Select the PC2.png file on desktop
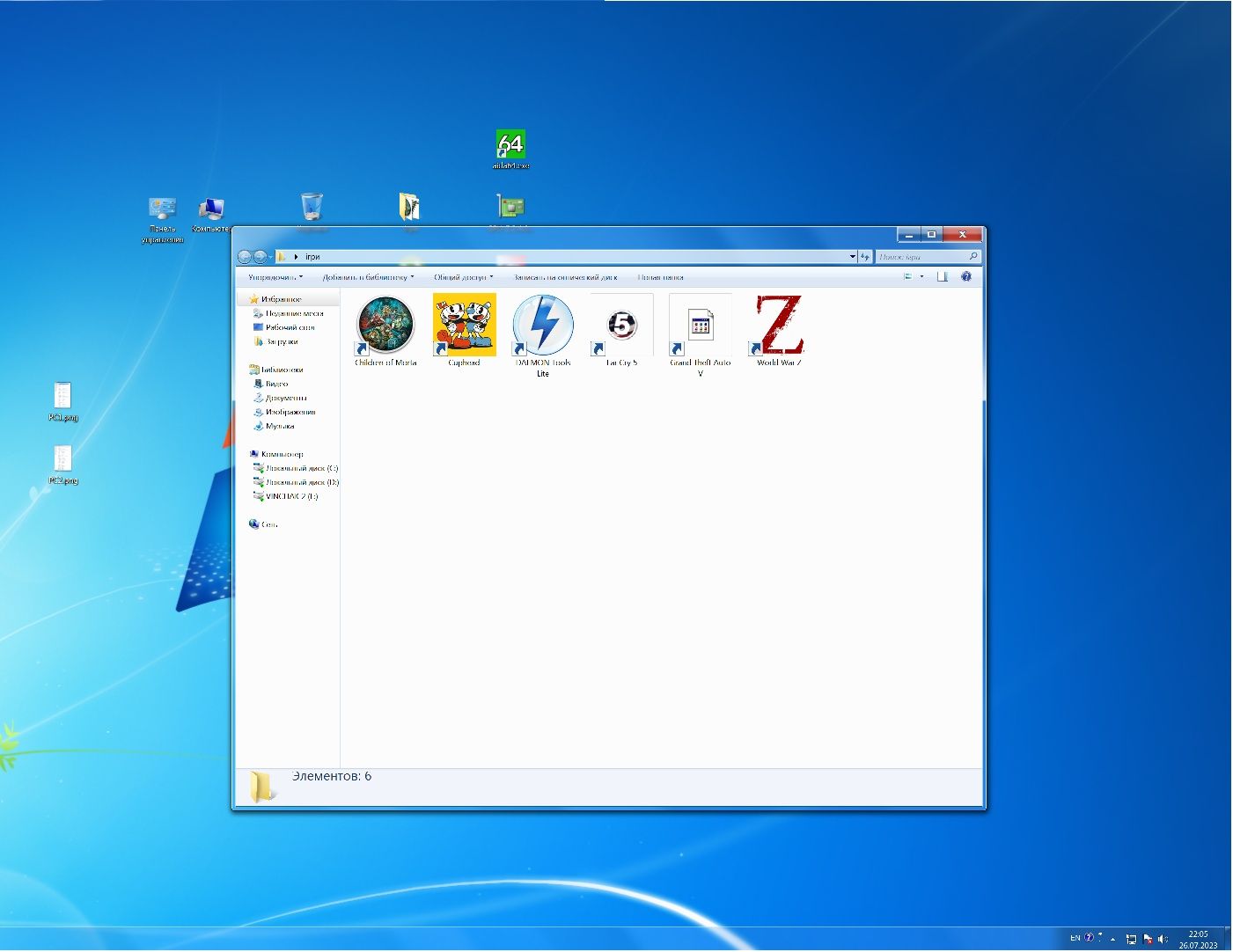The width and height of the screenshot is (1233, 952). coord(62,465)
